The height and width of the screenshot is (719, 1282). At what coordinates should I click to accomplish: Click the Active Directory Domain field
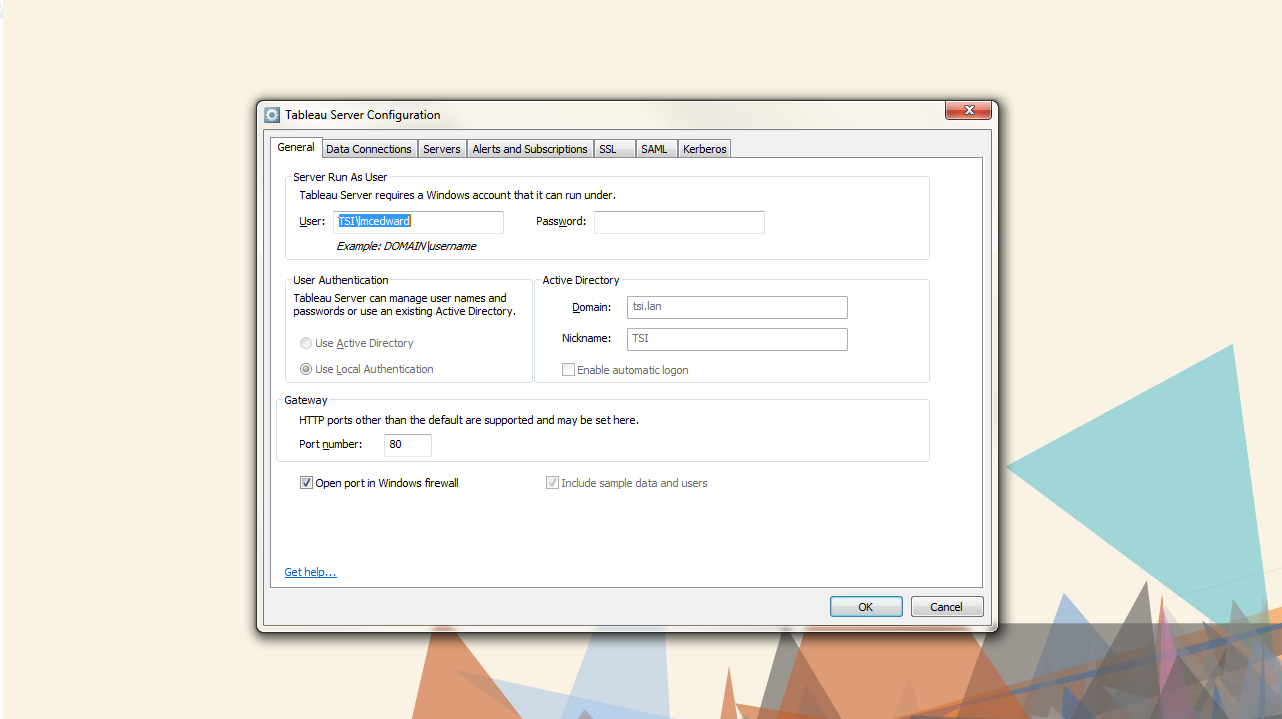click(x=737, y=307)
